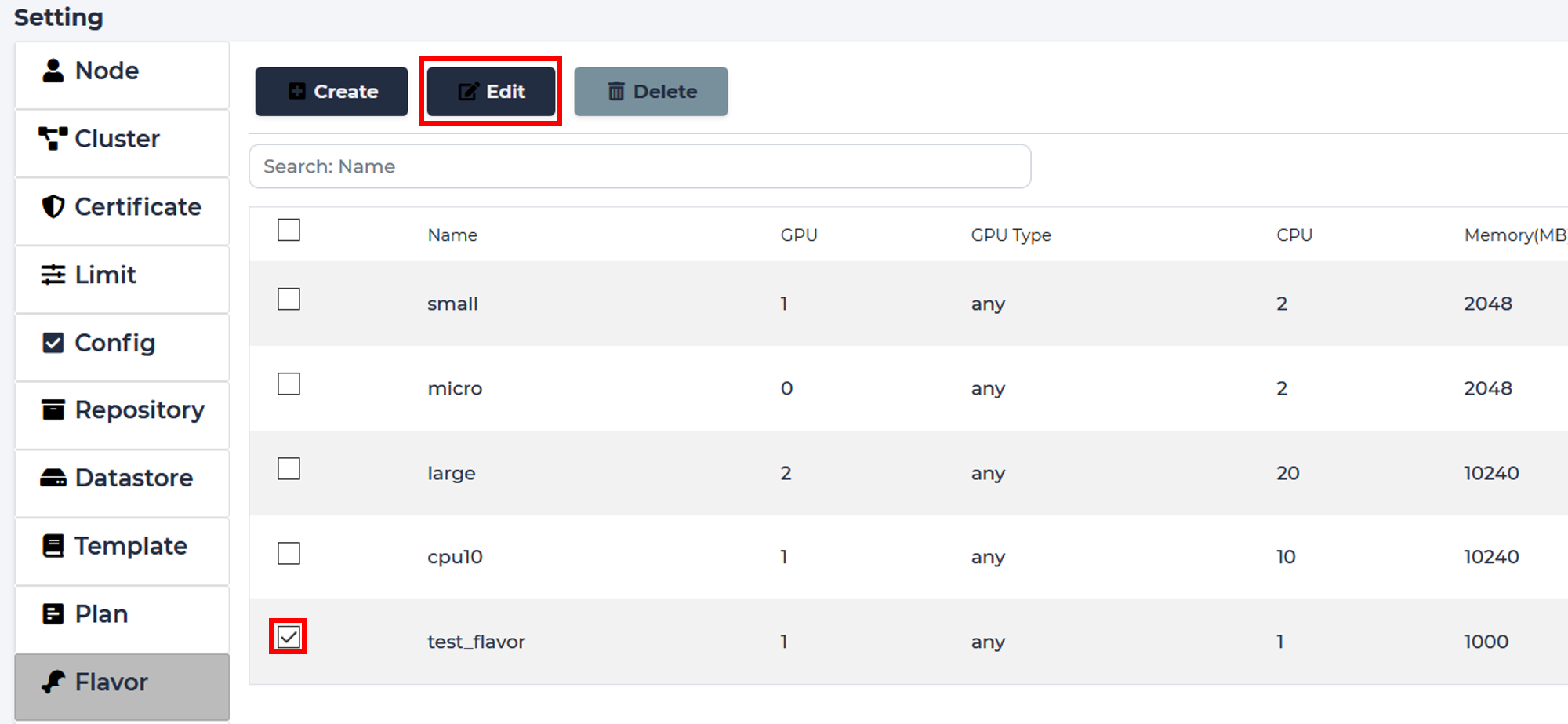Image resolution: width=1568 pixels, height=724 pixels.
Task: Click the Plan document icon
Action: point(53,614)
